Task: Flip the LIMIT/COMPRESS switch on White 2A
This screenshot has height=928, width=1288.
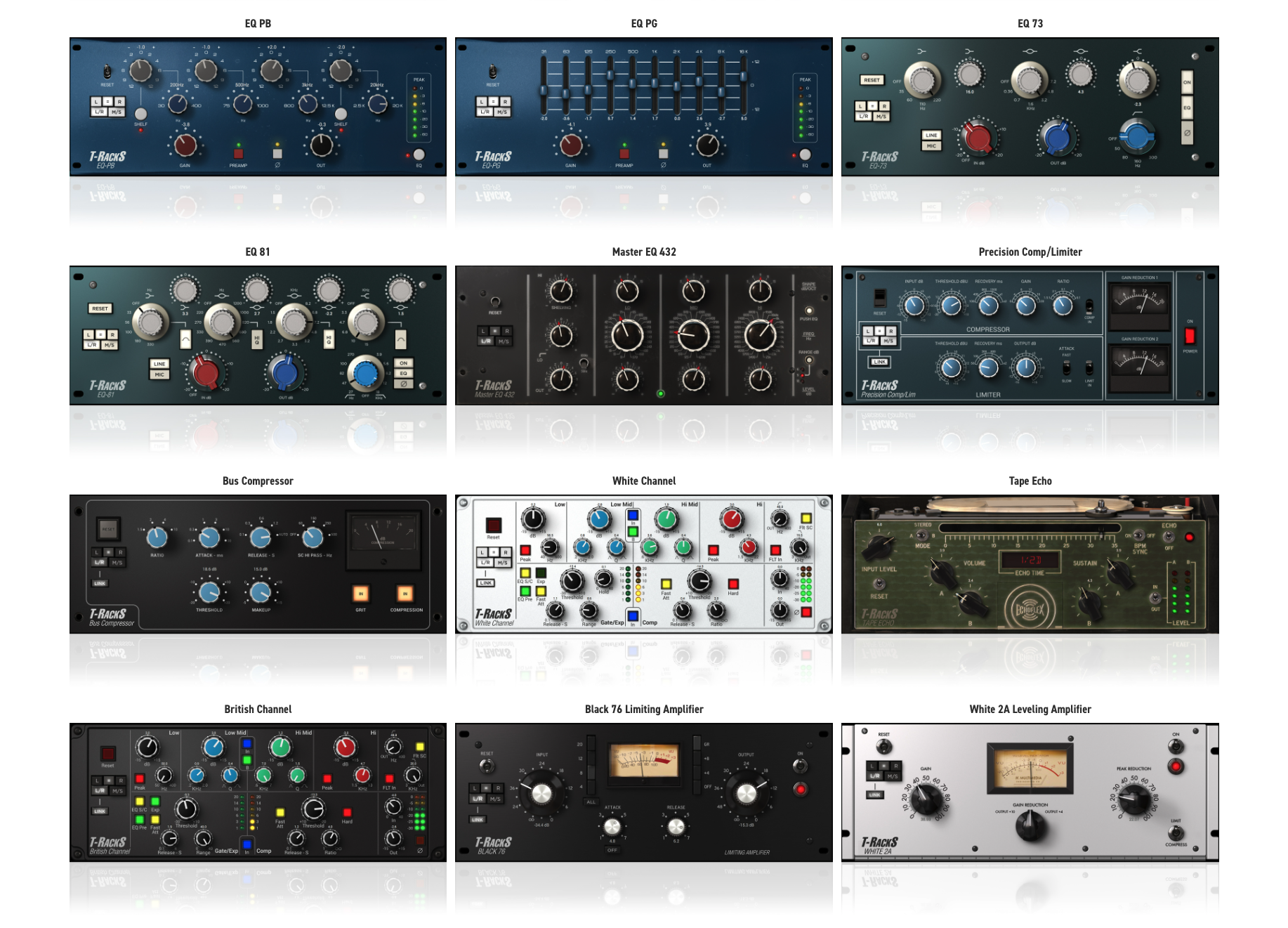Action: point(1176,832)
